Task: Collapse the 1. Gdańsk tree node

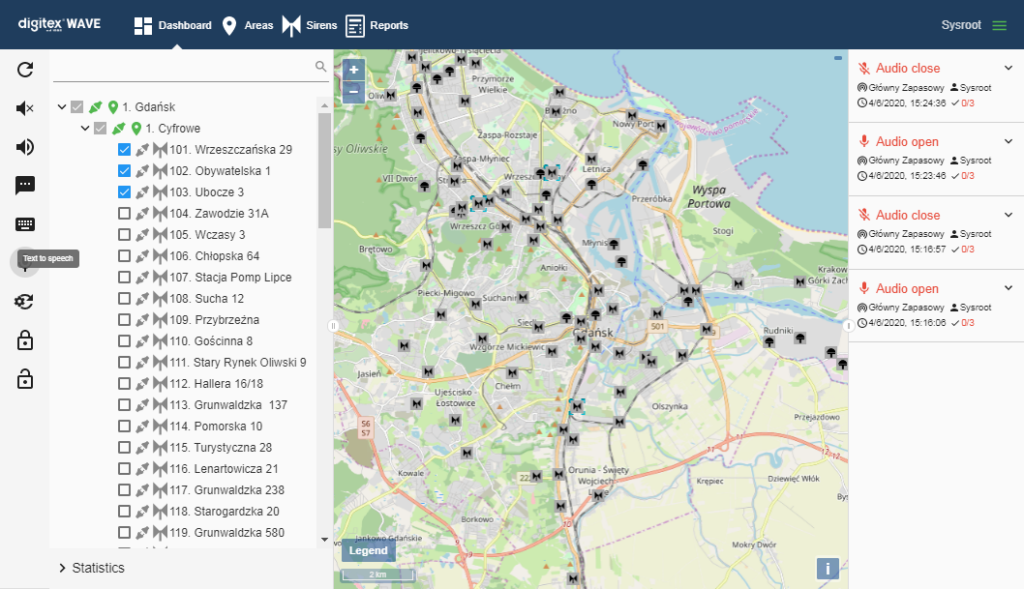Action: pos(61,107)
